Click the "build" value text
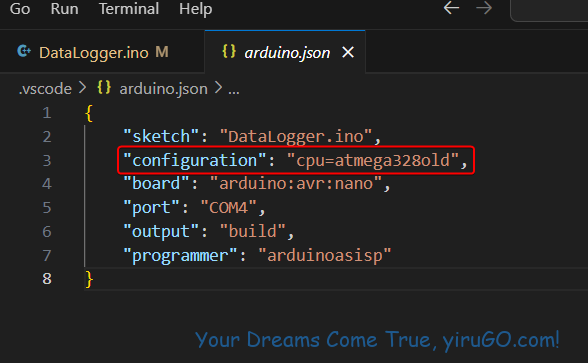This screenshot has height=363, width=588. coord(253,232)
